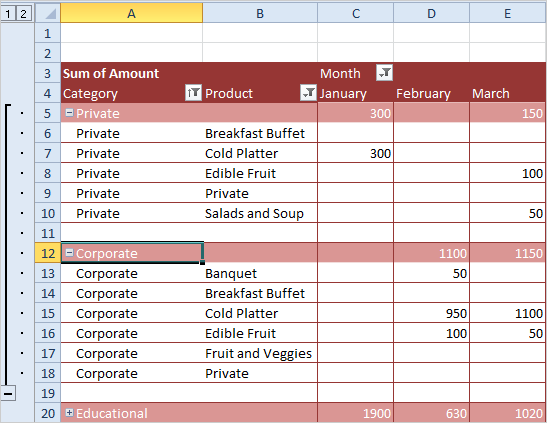This screenshot has width=547, height=423.
Task: Select all cells using corner triangle
Action: tap(48, 14)
